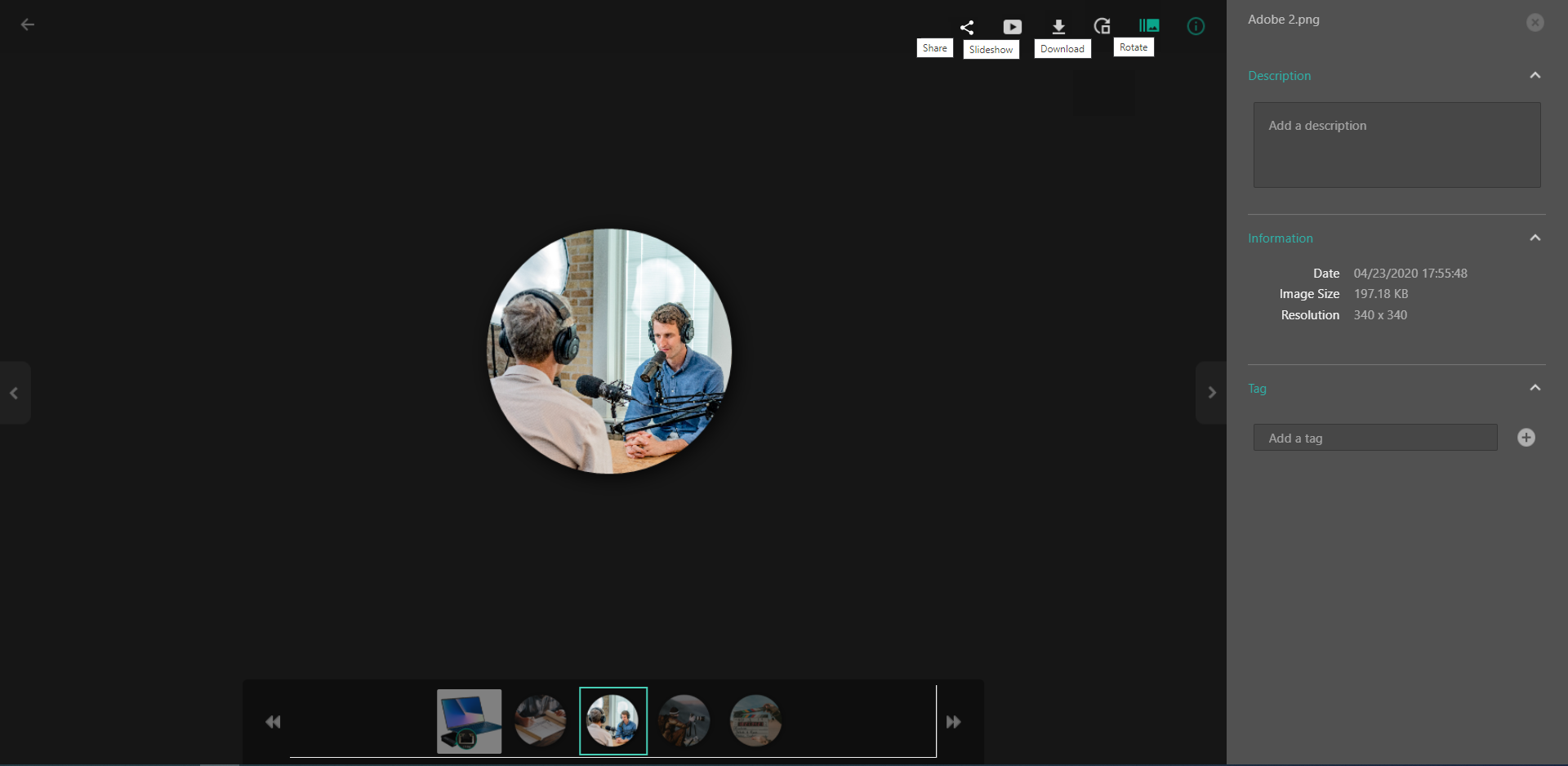Click the Description section heading
Image resolution: width=1568 pixels, height=766 pixels.
(1280, 76)
